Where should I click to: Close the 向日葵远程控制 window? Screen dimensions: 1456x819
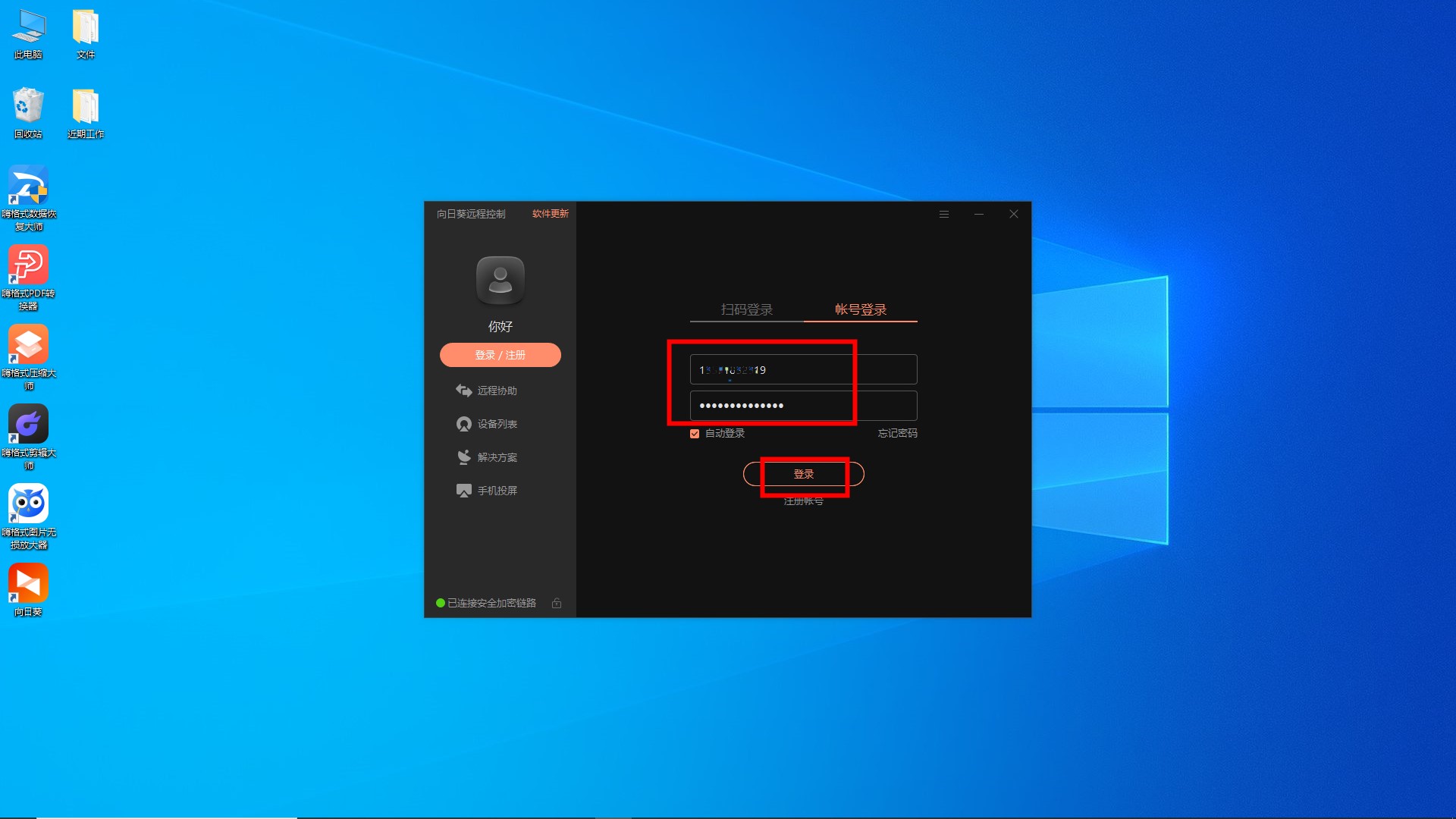[1014, 215]
